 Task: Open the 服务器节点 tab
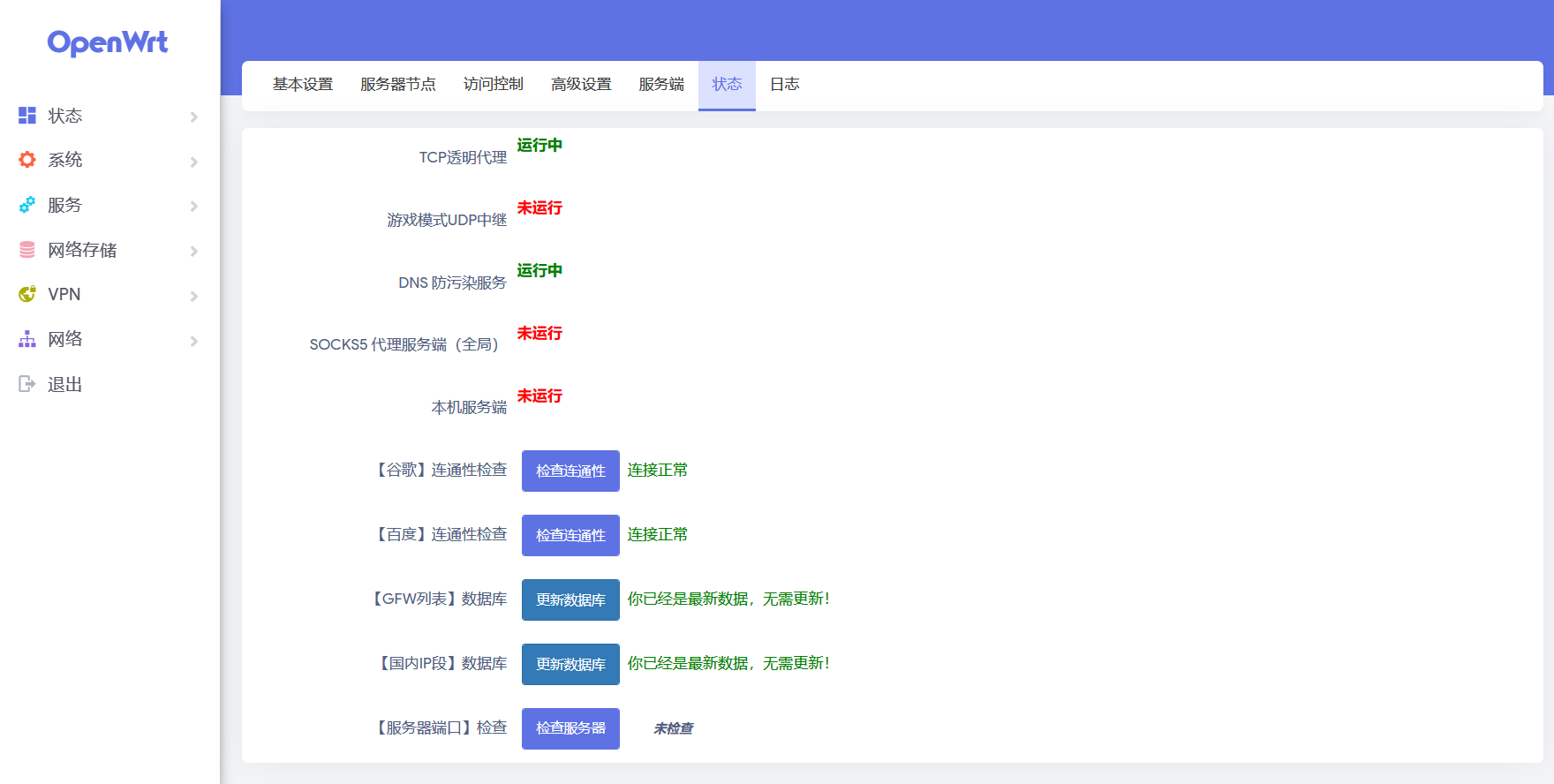(398, 85)
